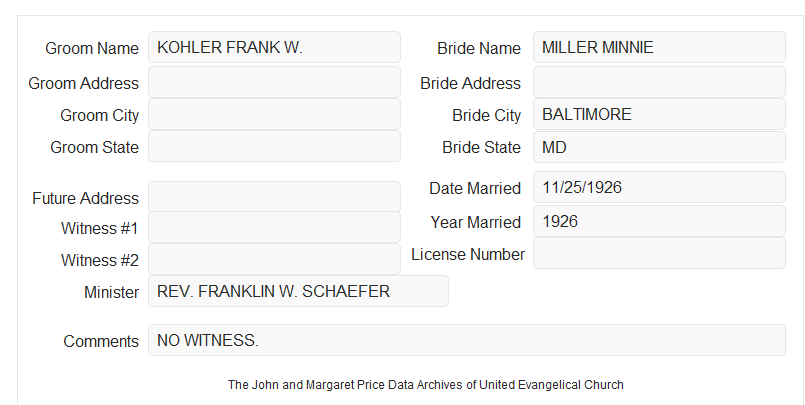The width and height of the screenshot is (805, 405).
Task: Select the empty Groom Address field
Action: [274, 82]
